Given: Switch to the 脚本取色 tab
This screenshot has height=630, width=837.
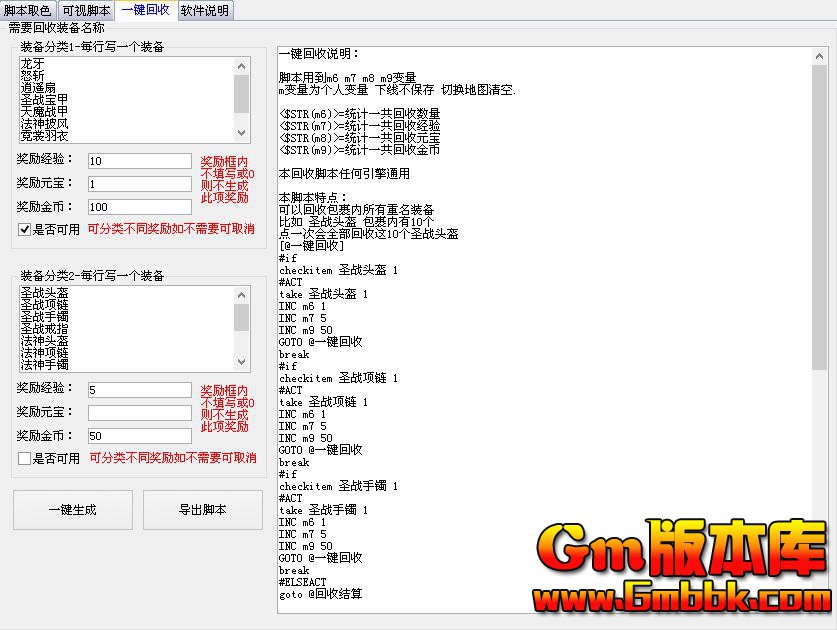Looking at the screenshot, I should point(27,11).
